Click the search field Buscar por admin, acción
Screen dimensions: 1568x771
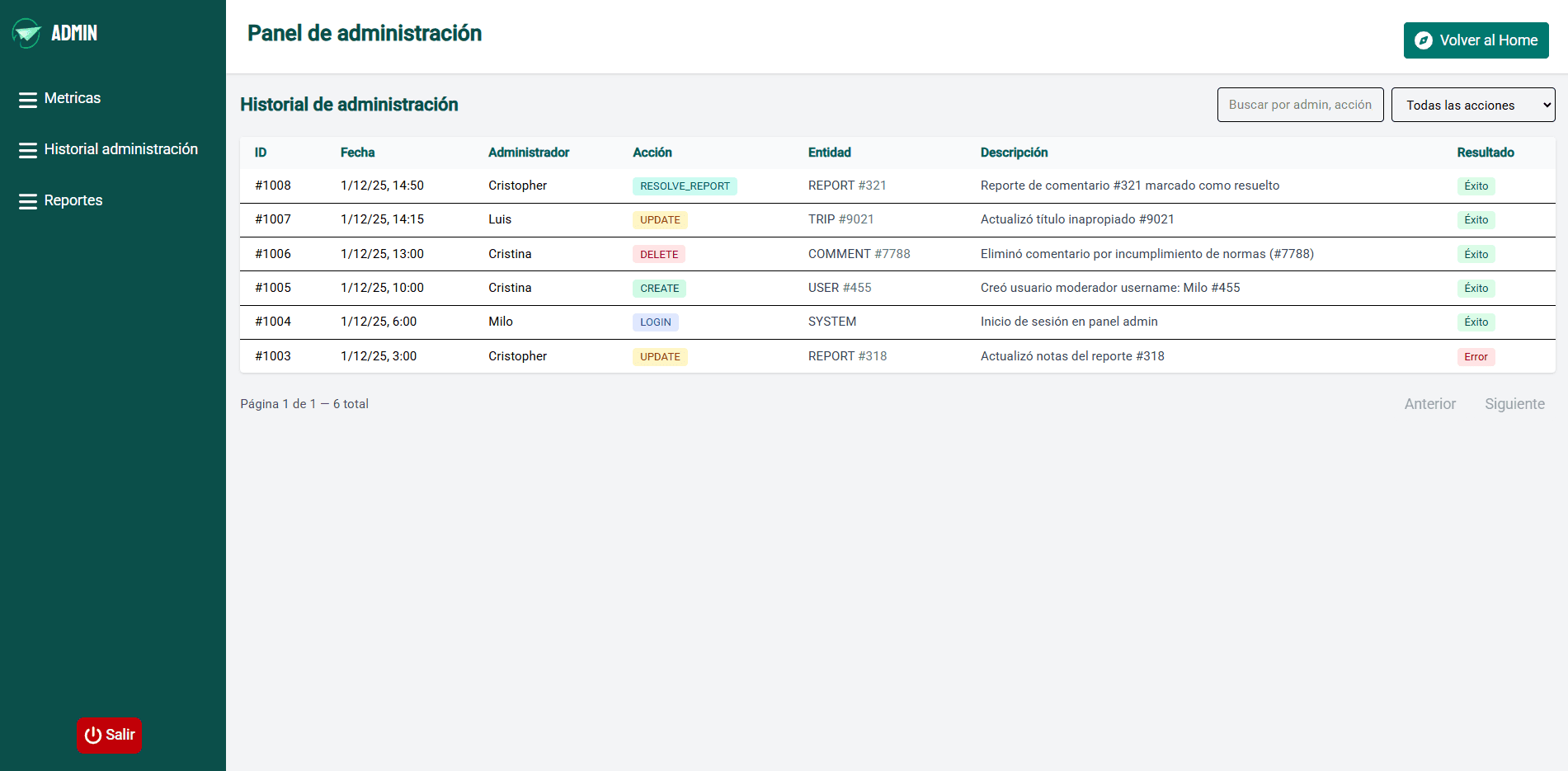pyautogui.click(x=1300, y=105)
